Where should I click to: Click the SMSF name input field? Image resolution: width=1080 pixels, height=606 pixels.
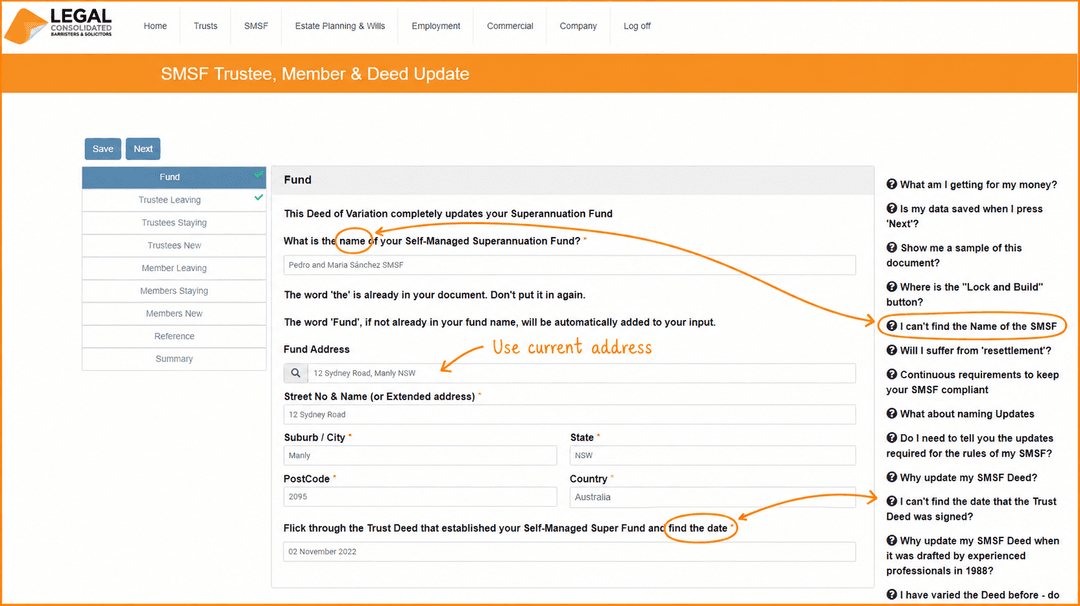570,265
